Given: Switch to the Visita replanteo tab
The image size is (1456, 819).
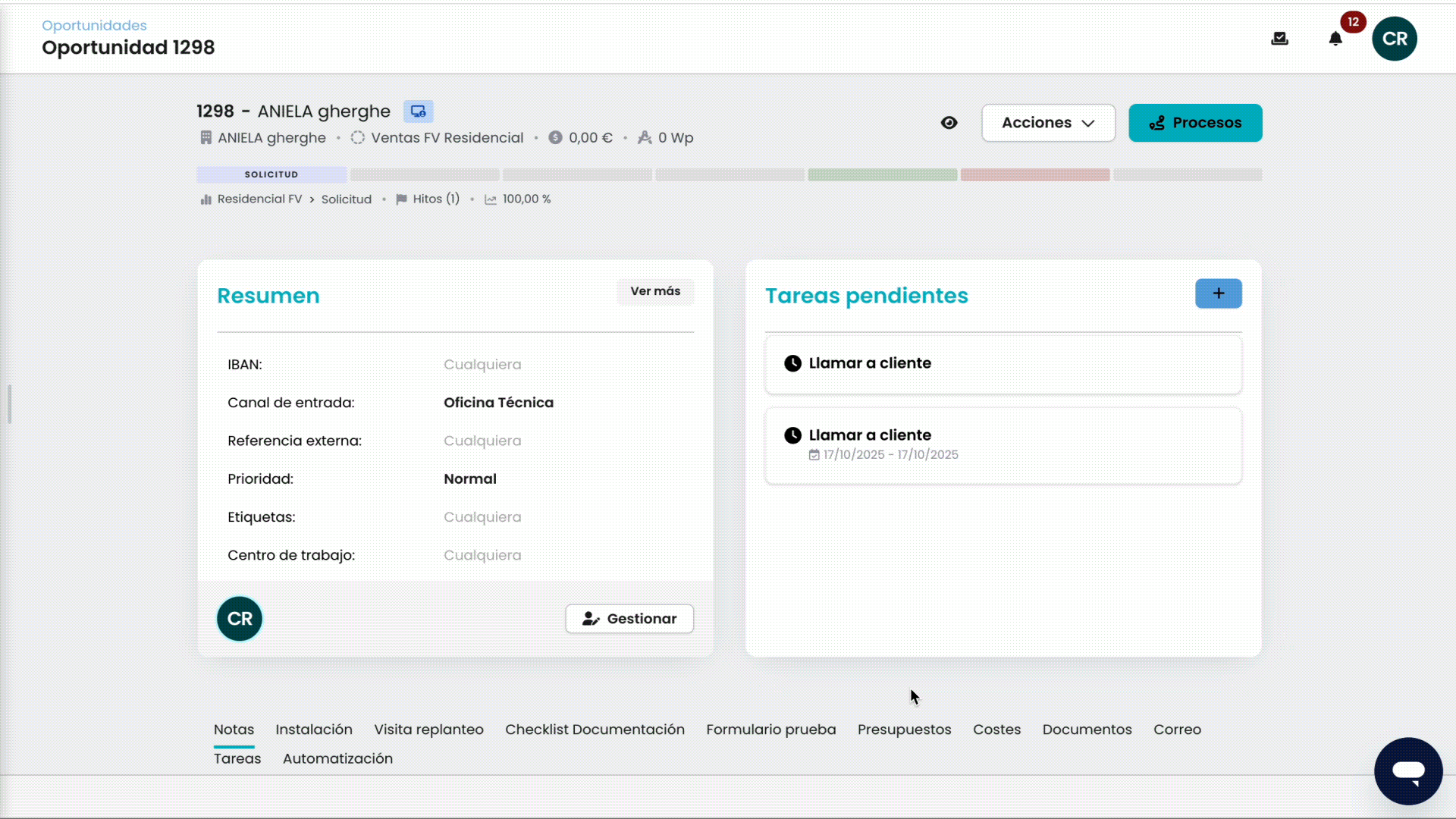Looking at the screenshot, I should coord(428,730).
